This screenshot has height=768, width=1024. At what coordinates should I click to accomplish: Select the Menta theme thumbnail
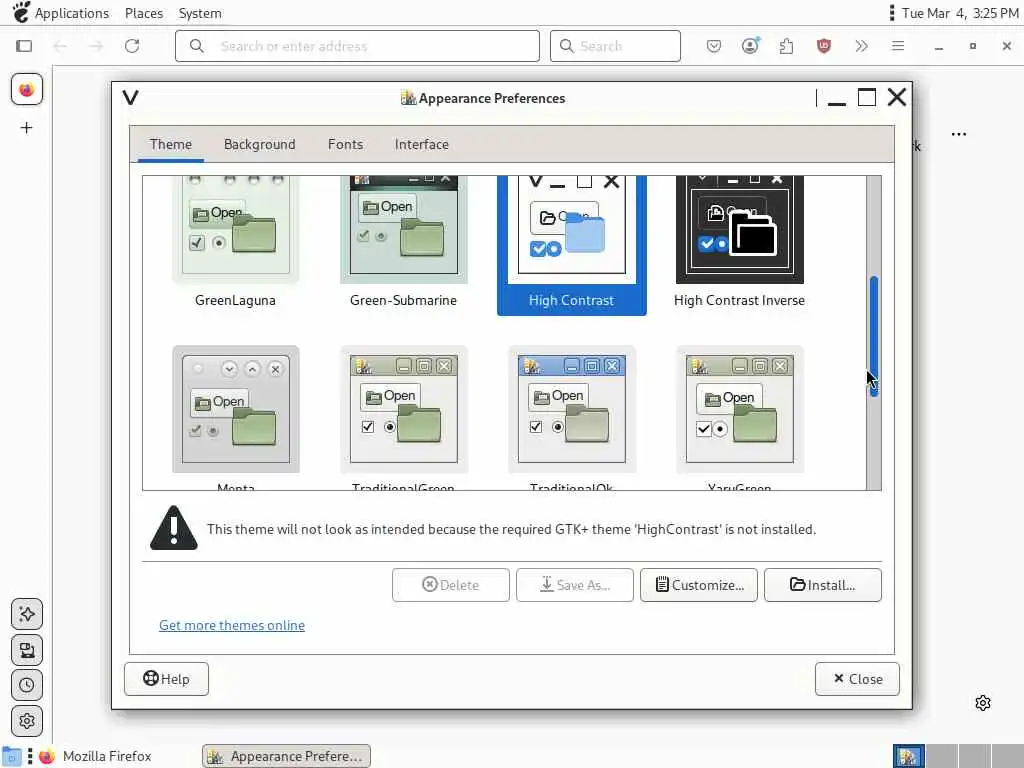(x=236, y=409)
